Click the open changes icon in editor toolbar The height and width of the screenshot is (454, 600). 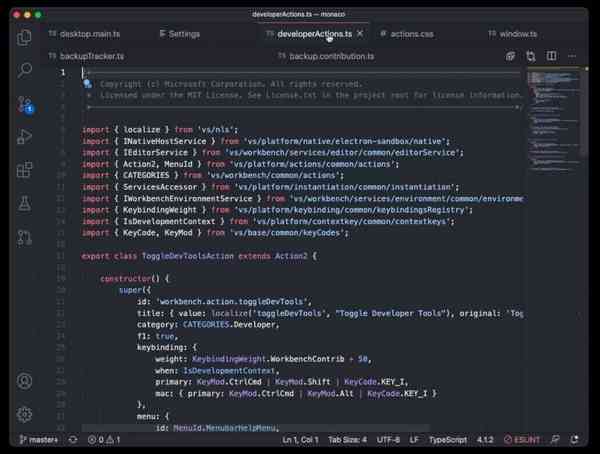point(510,56)
